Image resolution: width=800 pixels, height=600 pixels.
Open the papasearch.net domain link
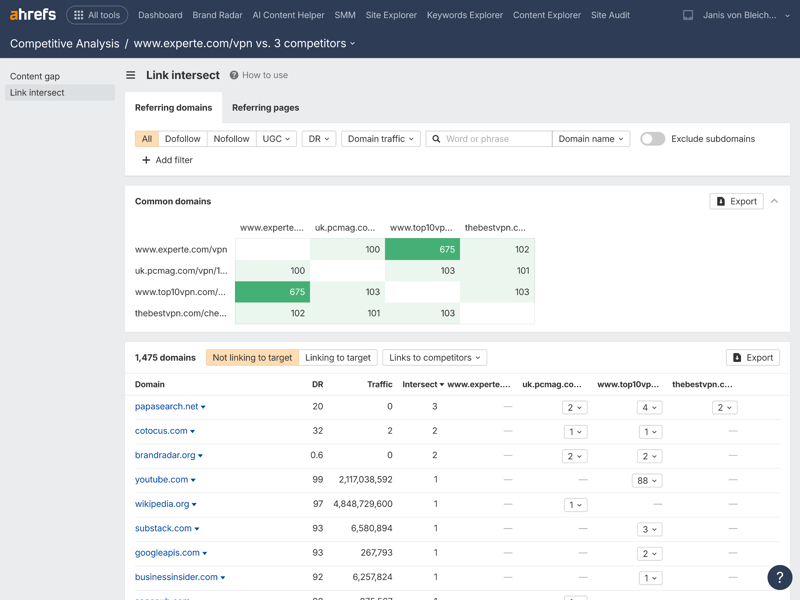[166, 407]
